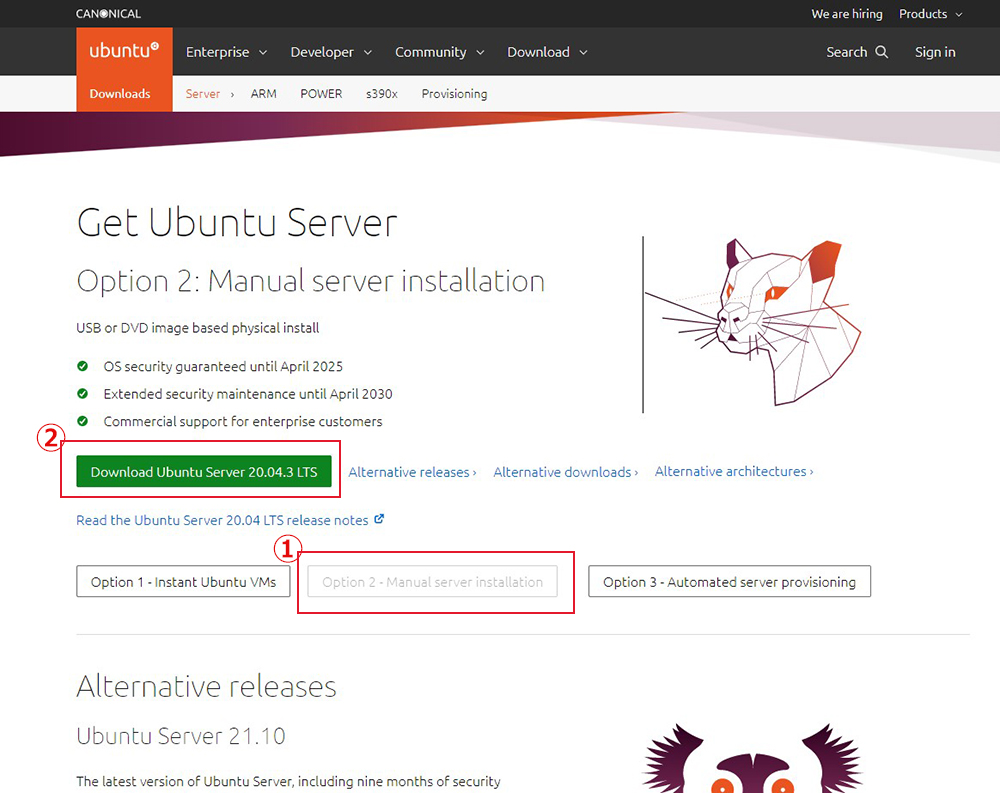Open the Provisioning sub-navigation item
This screenshot has width=1000, height=793.
tap(454, 94)
